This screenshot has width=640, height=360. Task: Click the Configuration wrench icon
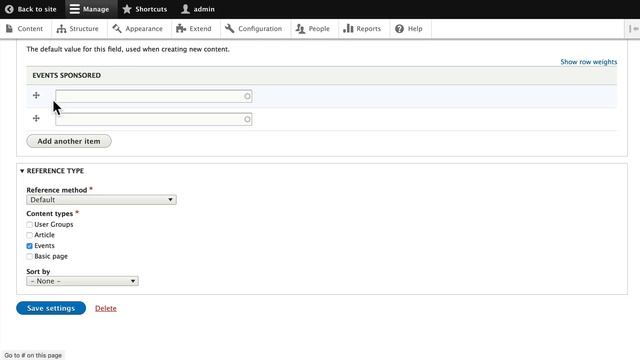[x=230, y=29]
